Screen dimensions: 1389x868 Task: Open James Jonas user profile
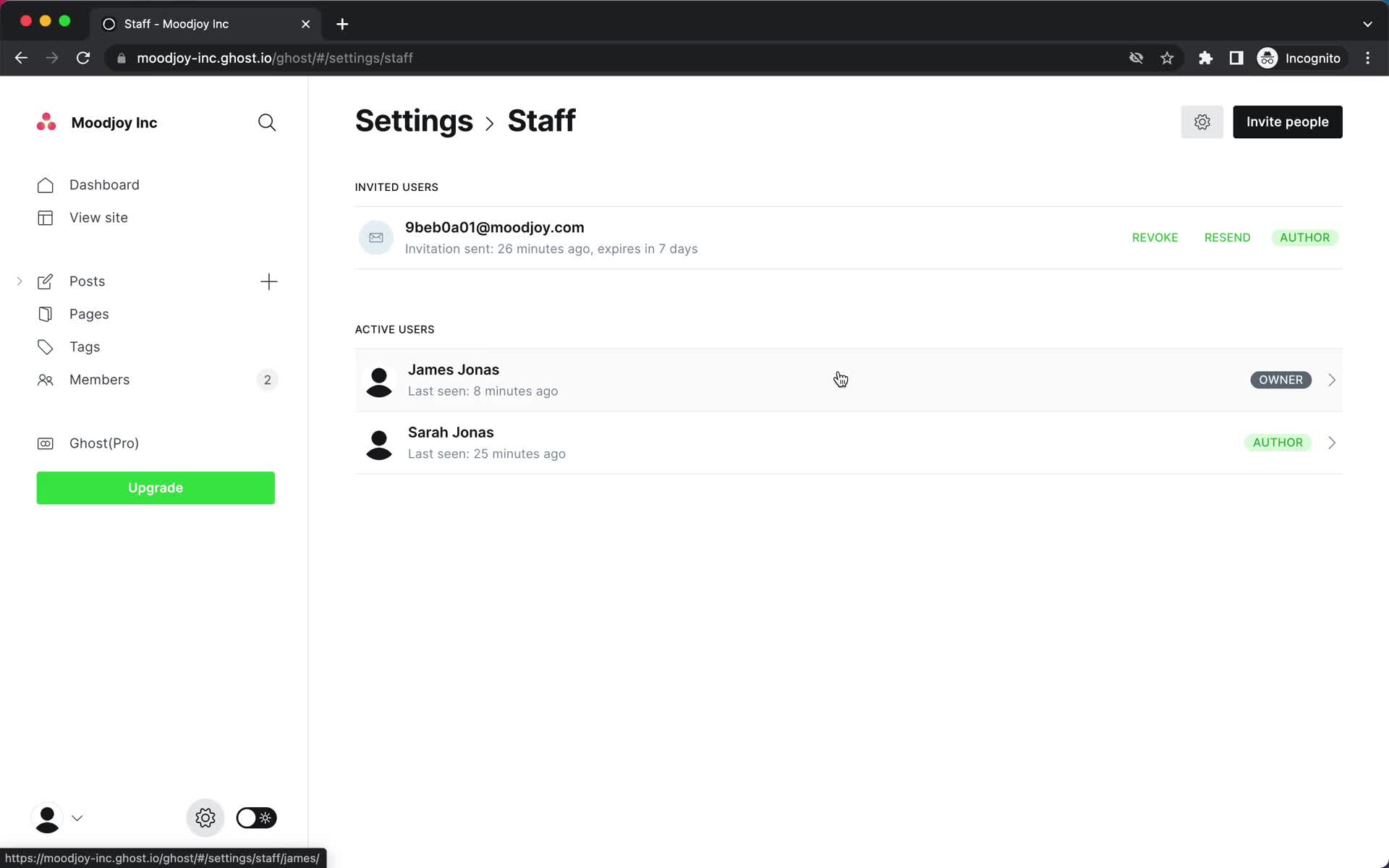848,380
